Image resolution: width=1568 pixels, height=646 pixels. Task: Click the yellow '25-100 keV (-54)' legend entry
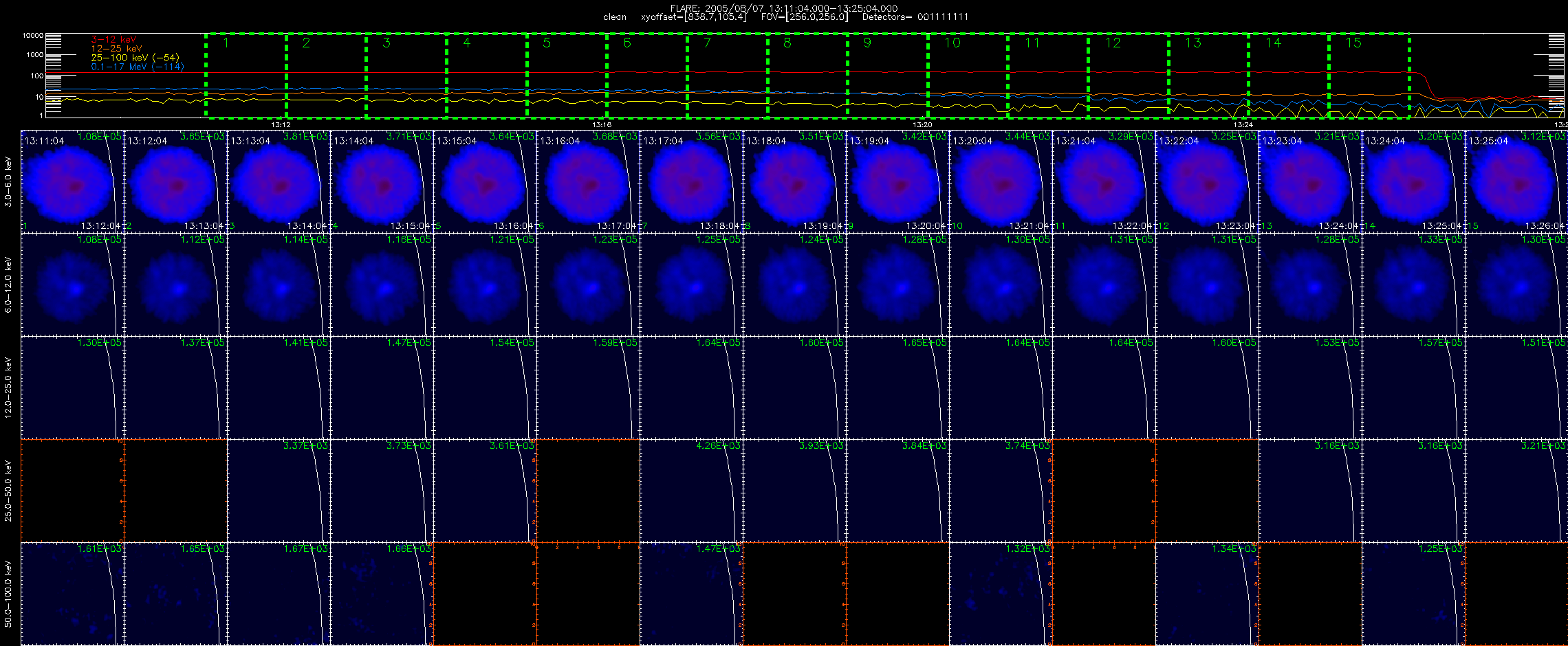point(135,58)
